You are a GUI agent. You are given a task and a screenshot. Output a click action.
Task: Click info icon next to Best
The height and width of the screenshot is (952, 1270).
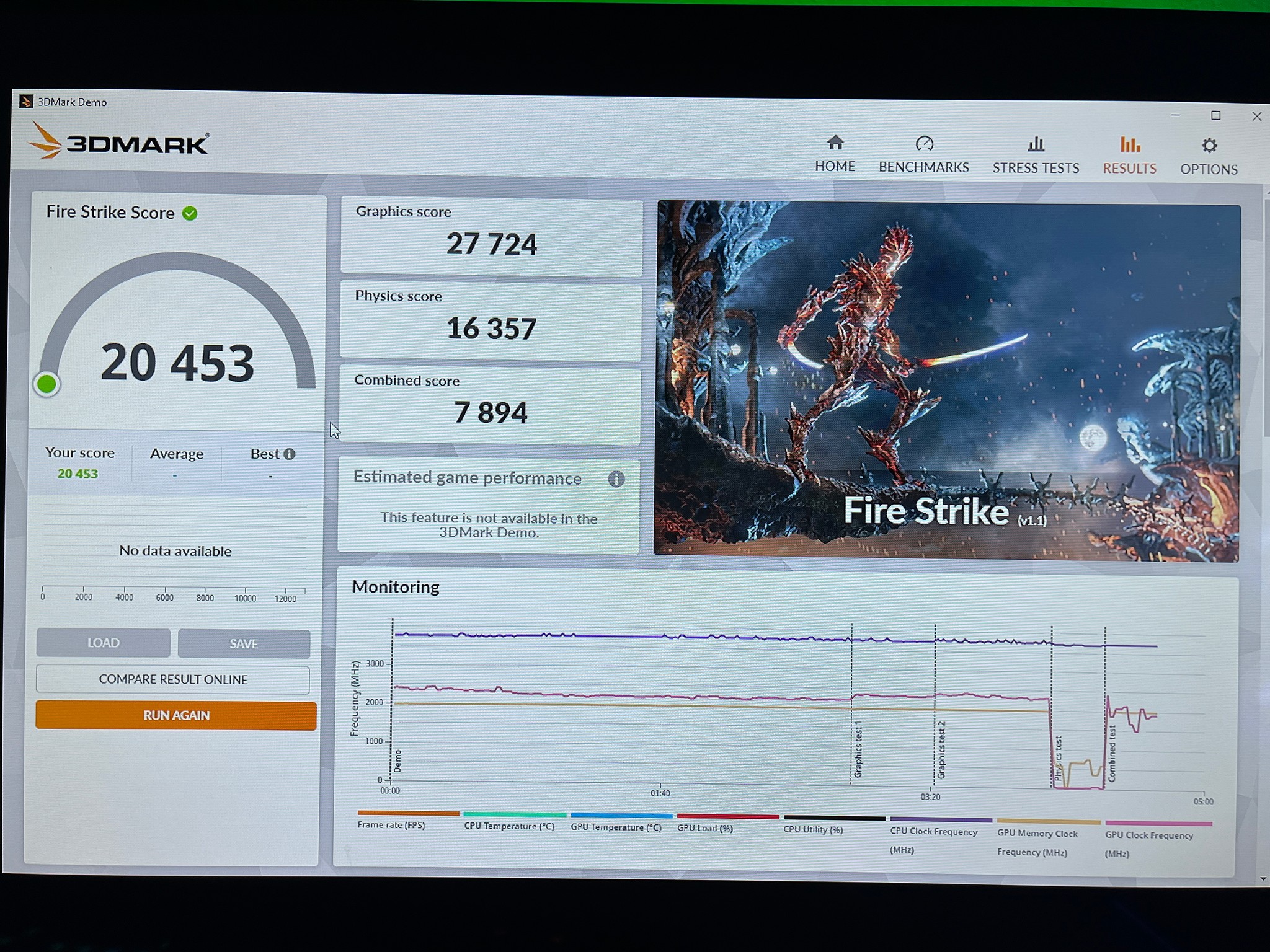coord(290,454)
